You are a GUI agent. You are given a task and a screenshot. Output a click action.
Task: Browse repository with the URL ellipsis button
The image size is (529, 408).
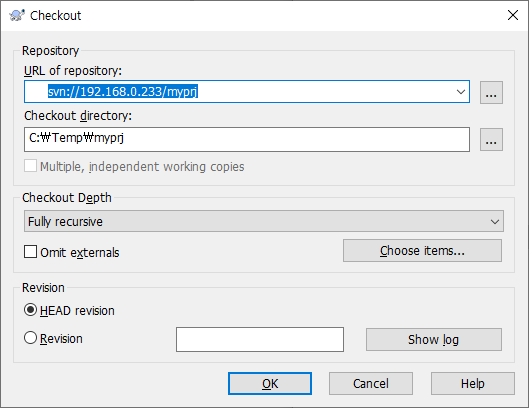(x=491, y=92)
